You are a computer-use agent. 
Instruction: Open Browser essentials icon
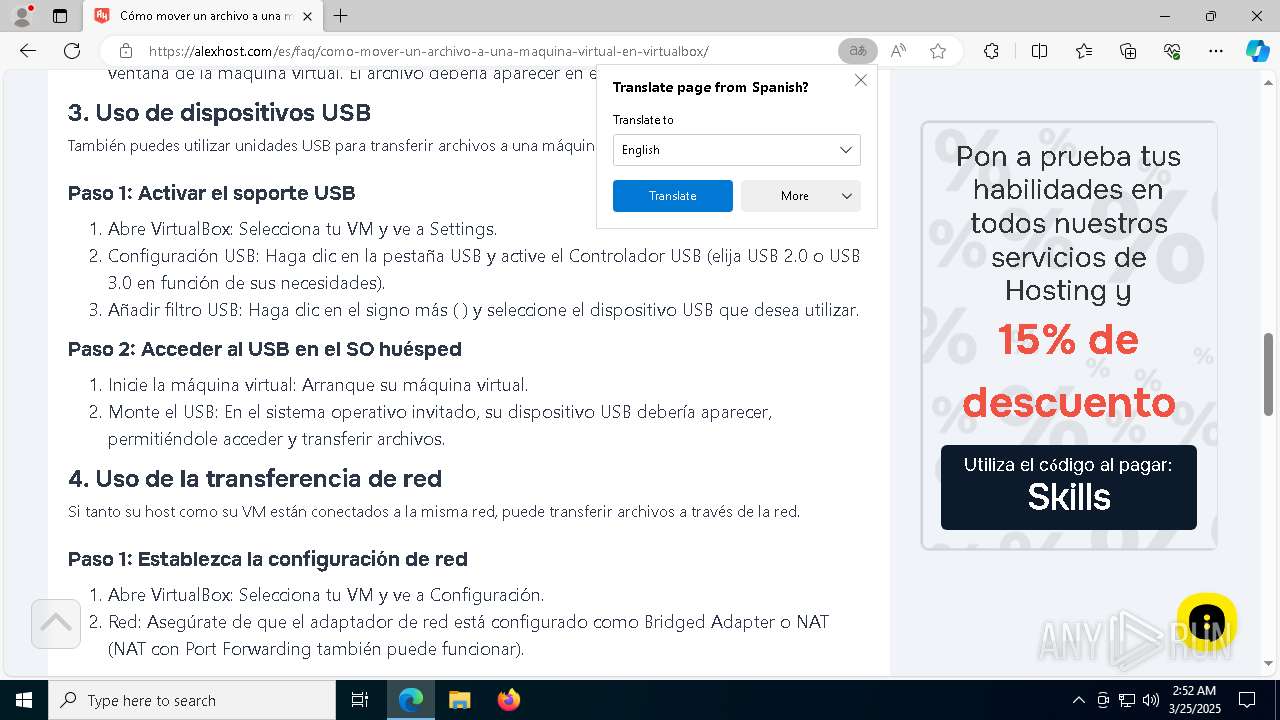(1172, 51)
